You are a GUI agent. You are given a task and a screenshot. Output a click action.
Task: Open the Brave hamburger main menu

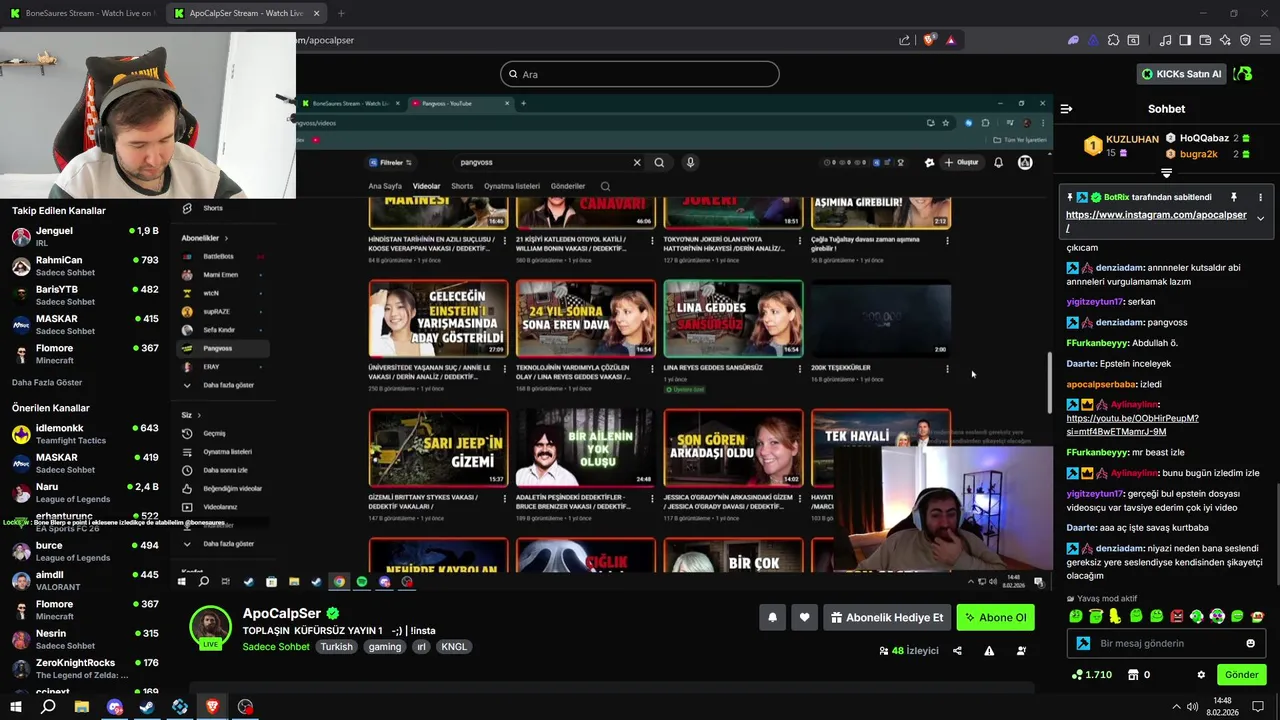coord(1265,40)
